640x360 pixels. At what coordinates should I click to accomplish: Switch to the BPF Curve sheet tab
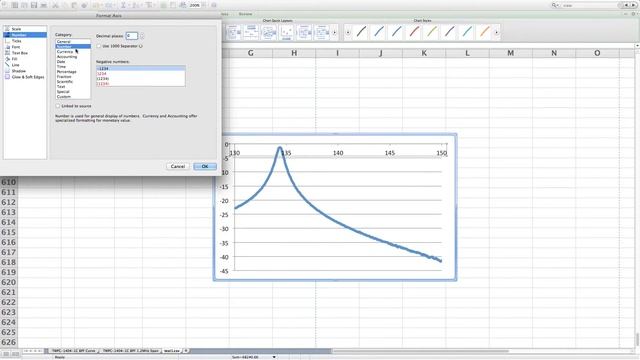point(73,351)
